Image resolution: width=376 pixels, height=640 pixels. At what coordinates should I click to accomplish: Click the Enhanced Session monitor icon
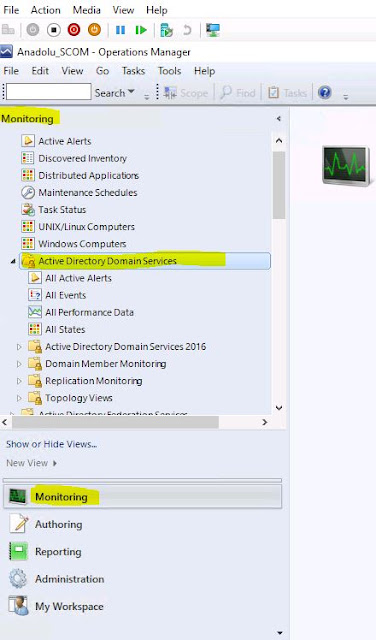coord(213,30)
